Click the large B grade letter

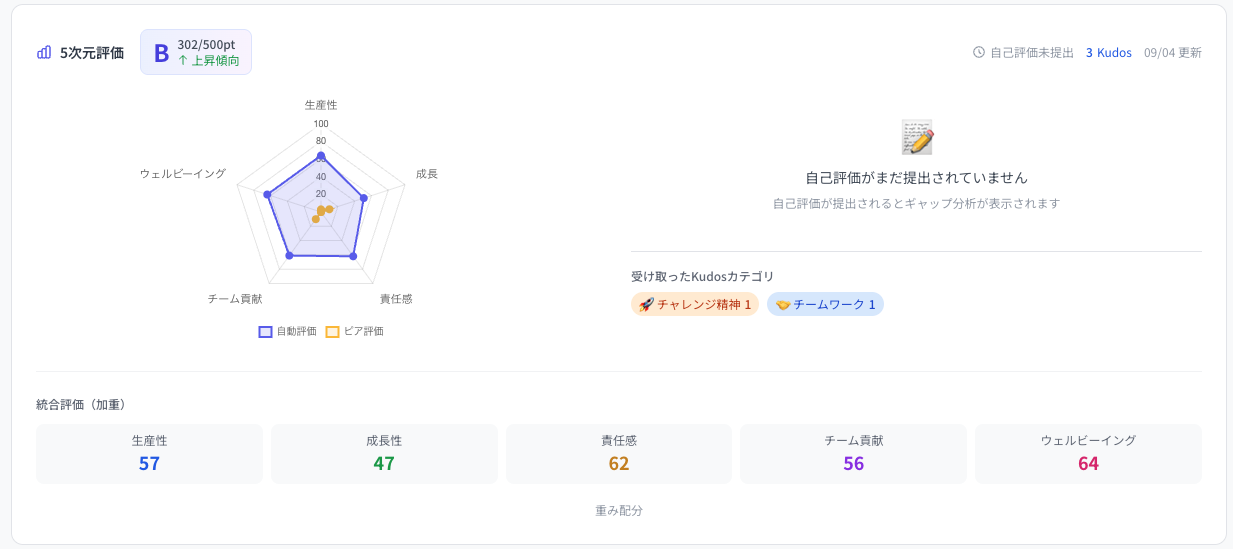coord(161,53)
